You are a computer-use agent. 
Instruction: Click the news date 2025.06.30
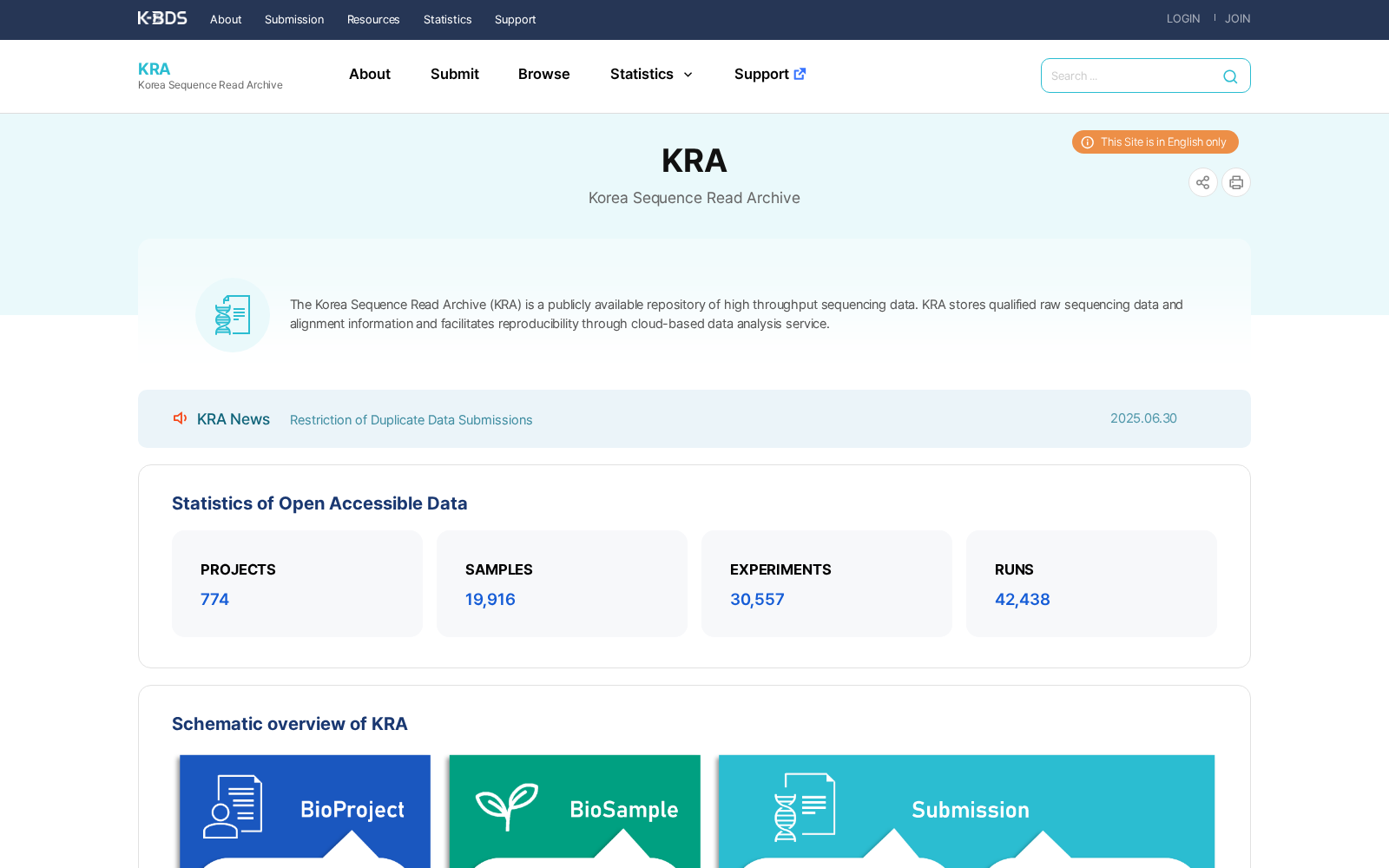click(x=1143, y=418)
